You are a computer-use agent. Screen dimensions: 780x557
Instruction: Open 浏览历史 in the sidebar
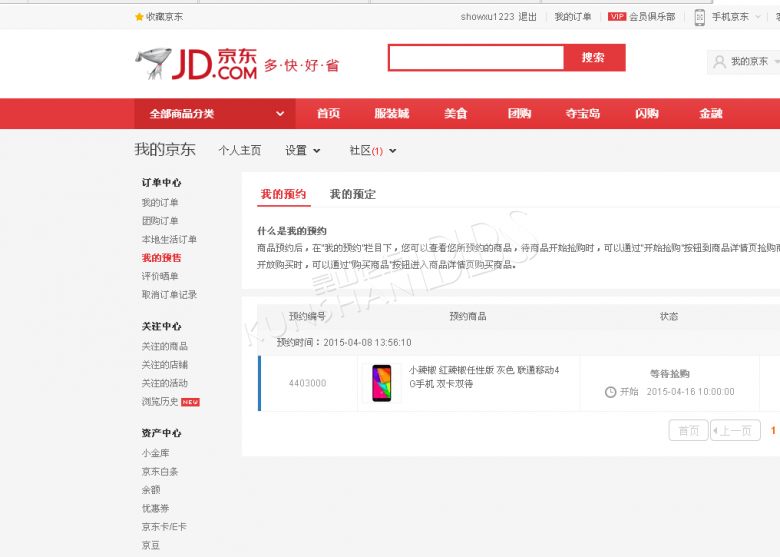point(160,402)
